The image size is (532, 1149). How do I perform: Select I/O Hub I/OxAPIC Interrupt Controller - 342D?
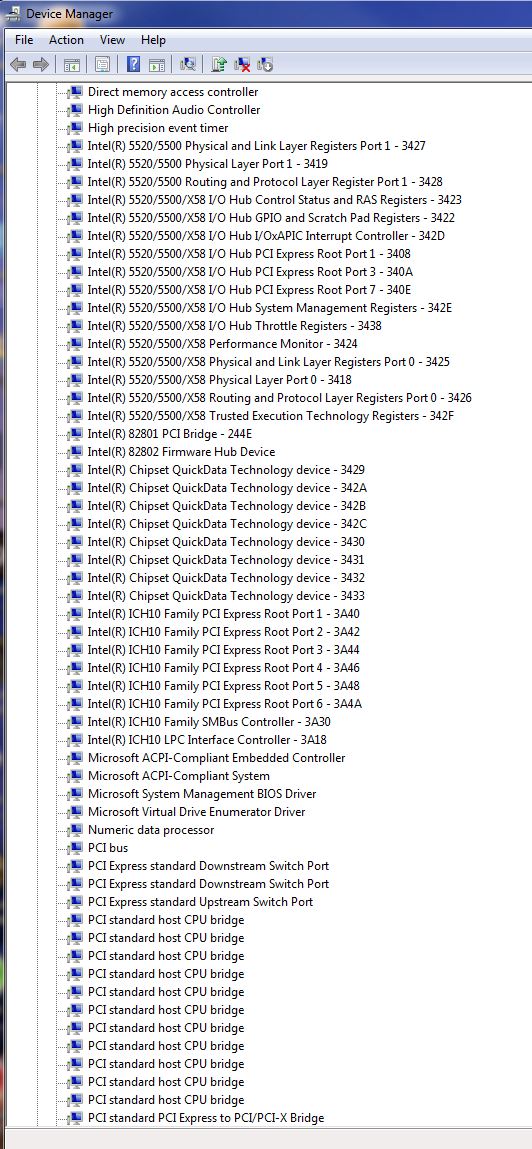(x=266, y=236)
